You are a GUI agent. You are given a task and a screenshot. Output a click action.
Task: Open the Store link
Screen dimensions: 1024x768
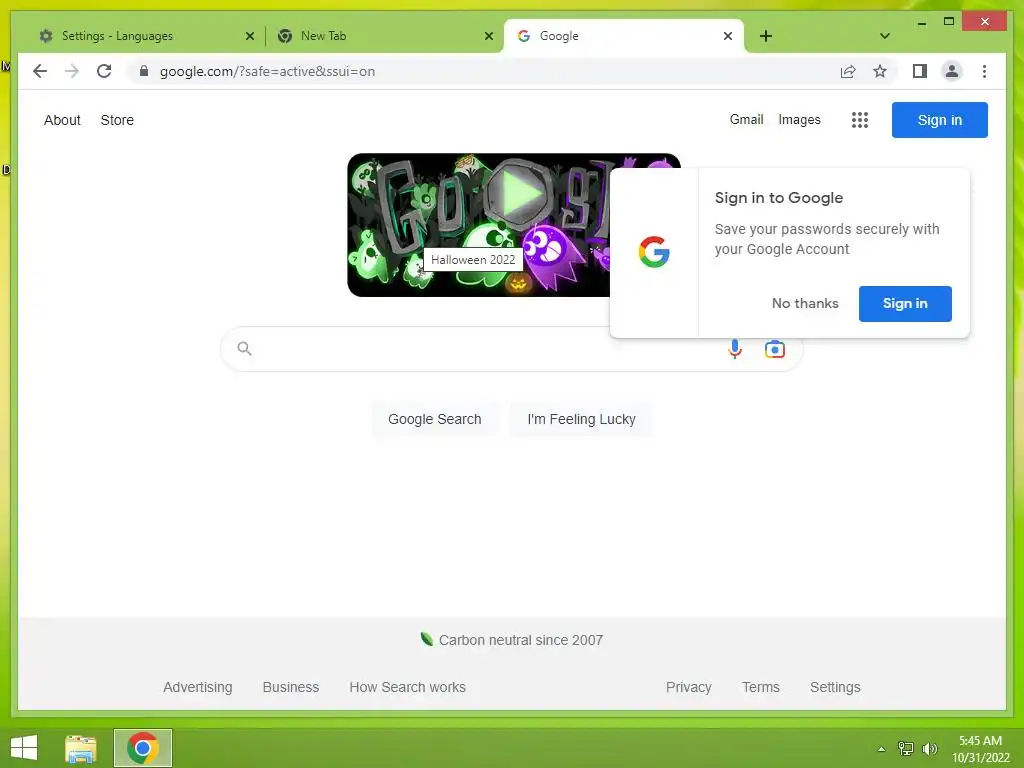[x=117, y=120]
